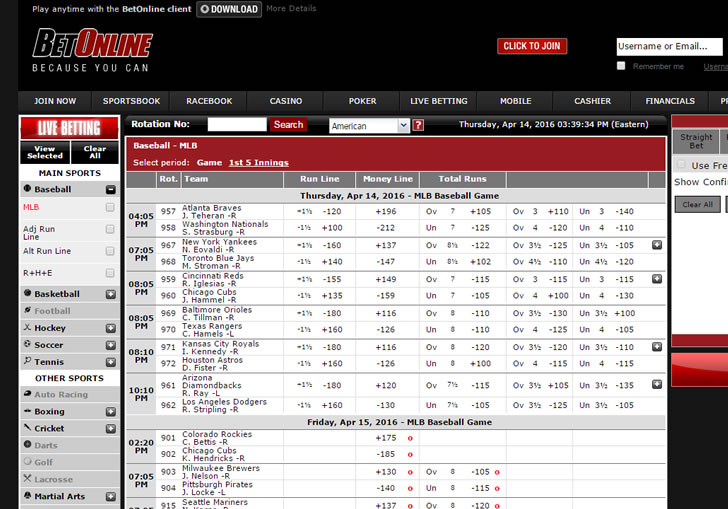Click the Martial Arts icon
The height and width of the screenshot is (509, 728).
click(27, 496)
